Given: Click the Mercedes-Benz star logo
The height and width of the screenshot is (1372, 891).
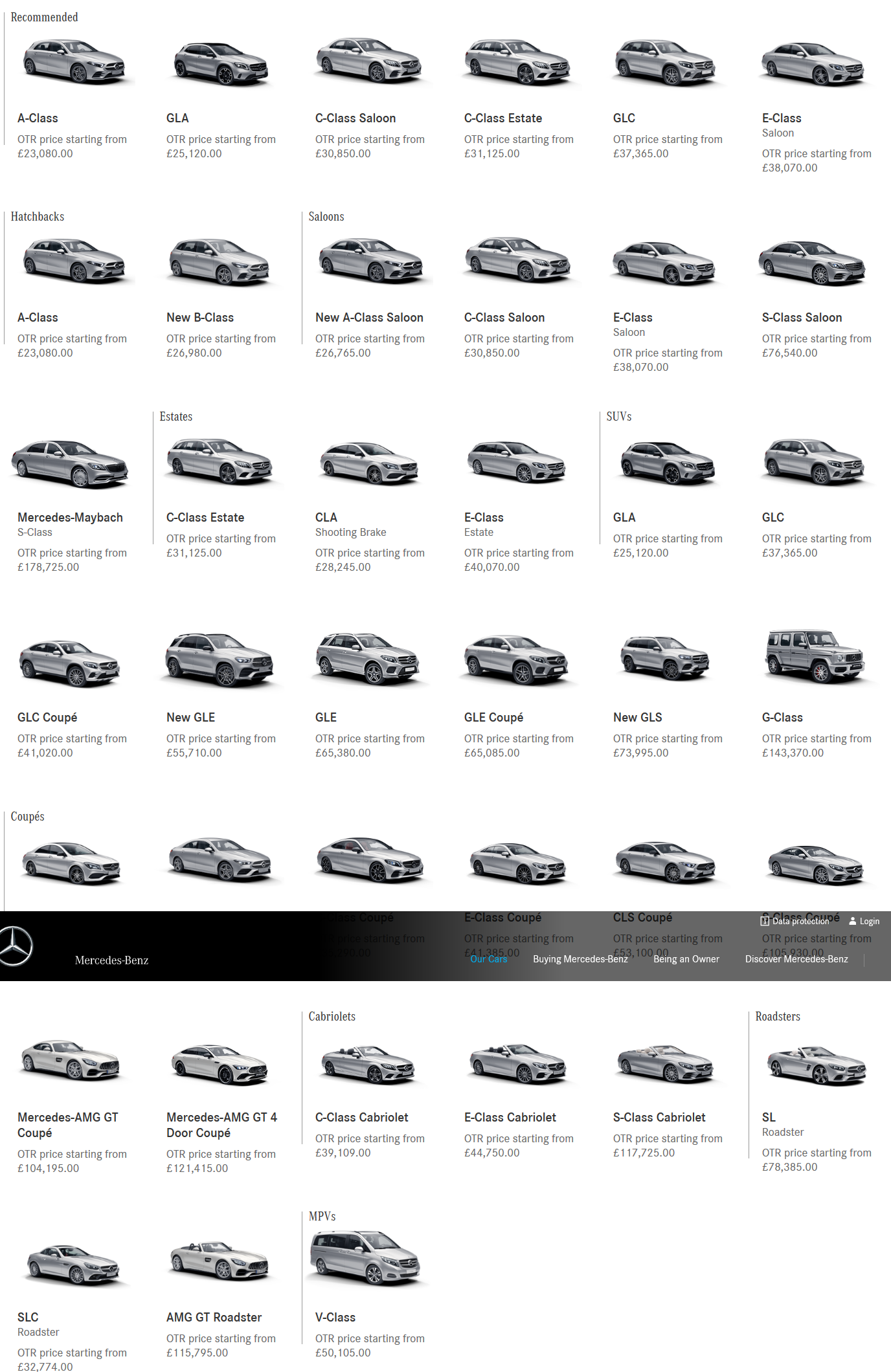Looking at the screenshot, I should point(14,946).
